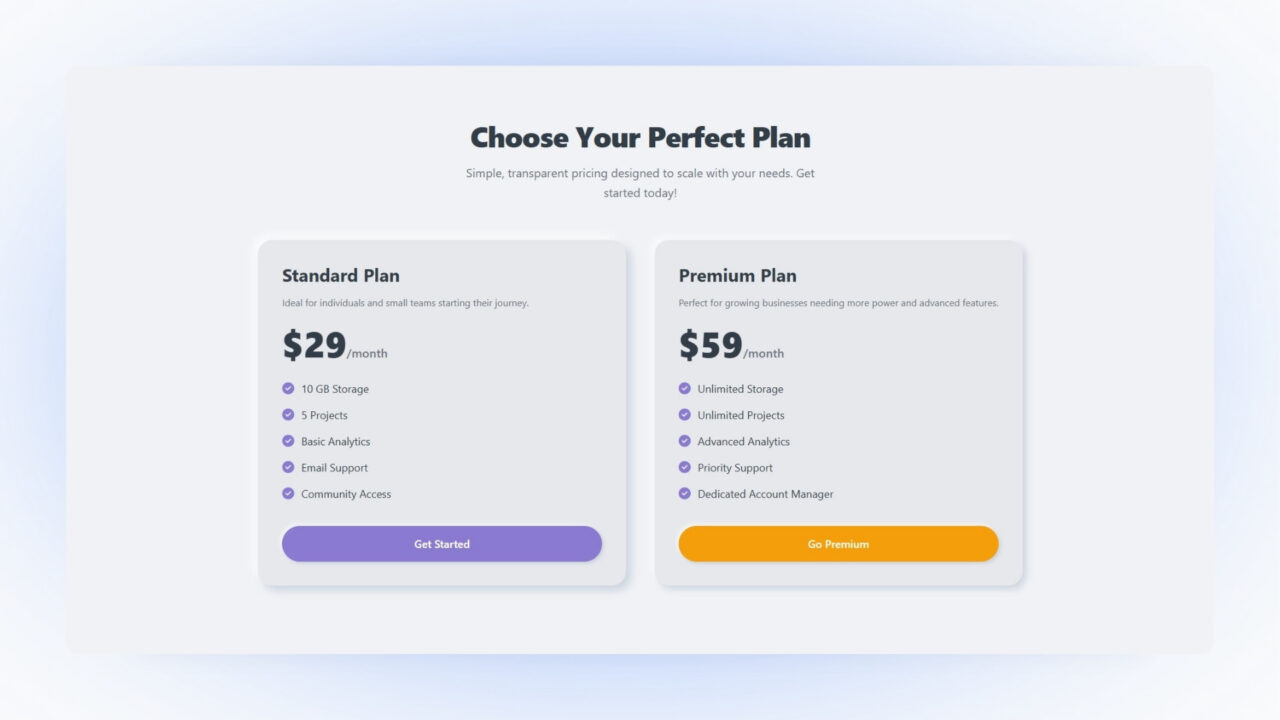Click the Premium Plan description text
This screenshot has height=720, width=1280.
pyautogui.click(x=838, y=302)
